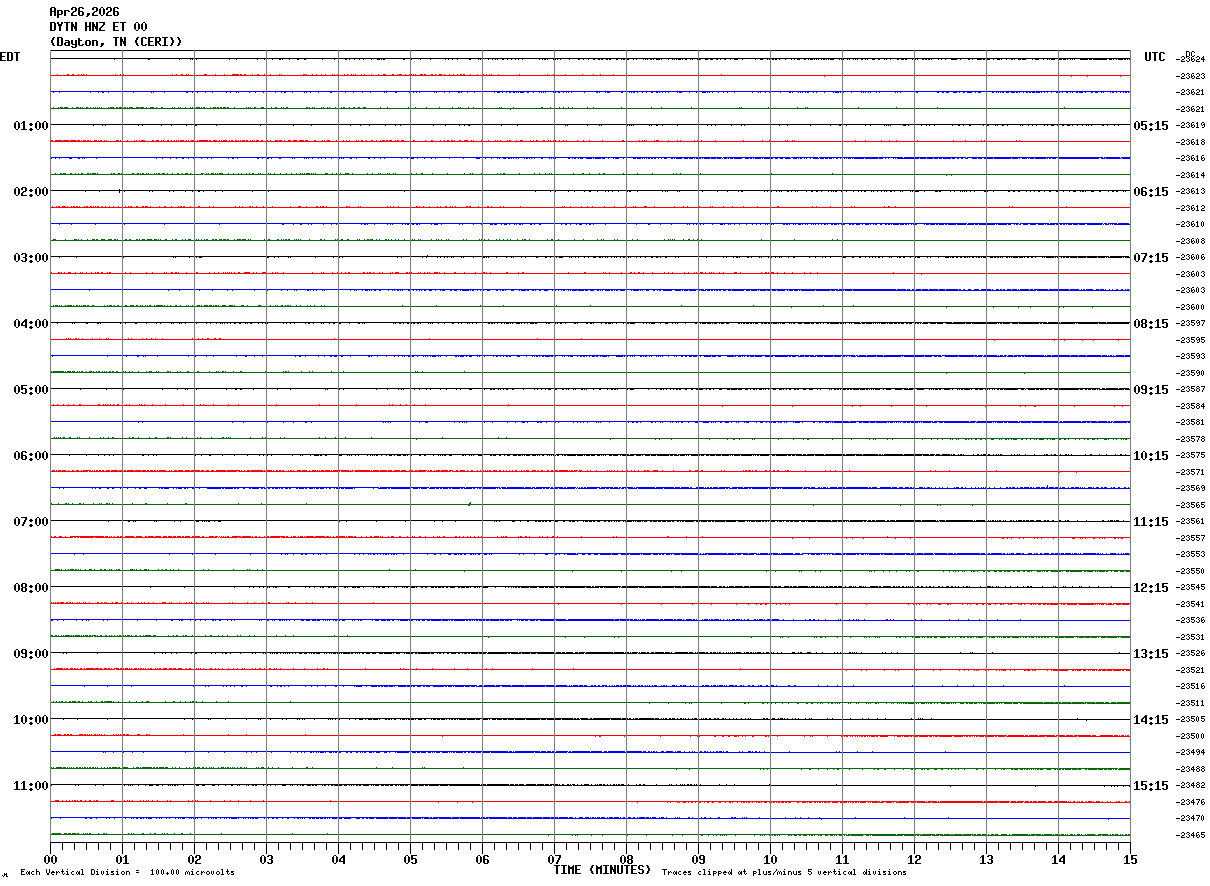The image size is (1210, 886).
Task: Click the (Dayton, TN (CERI)) location text
Action: pos(116,42)
